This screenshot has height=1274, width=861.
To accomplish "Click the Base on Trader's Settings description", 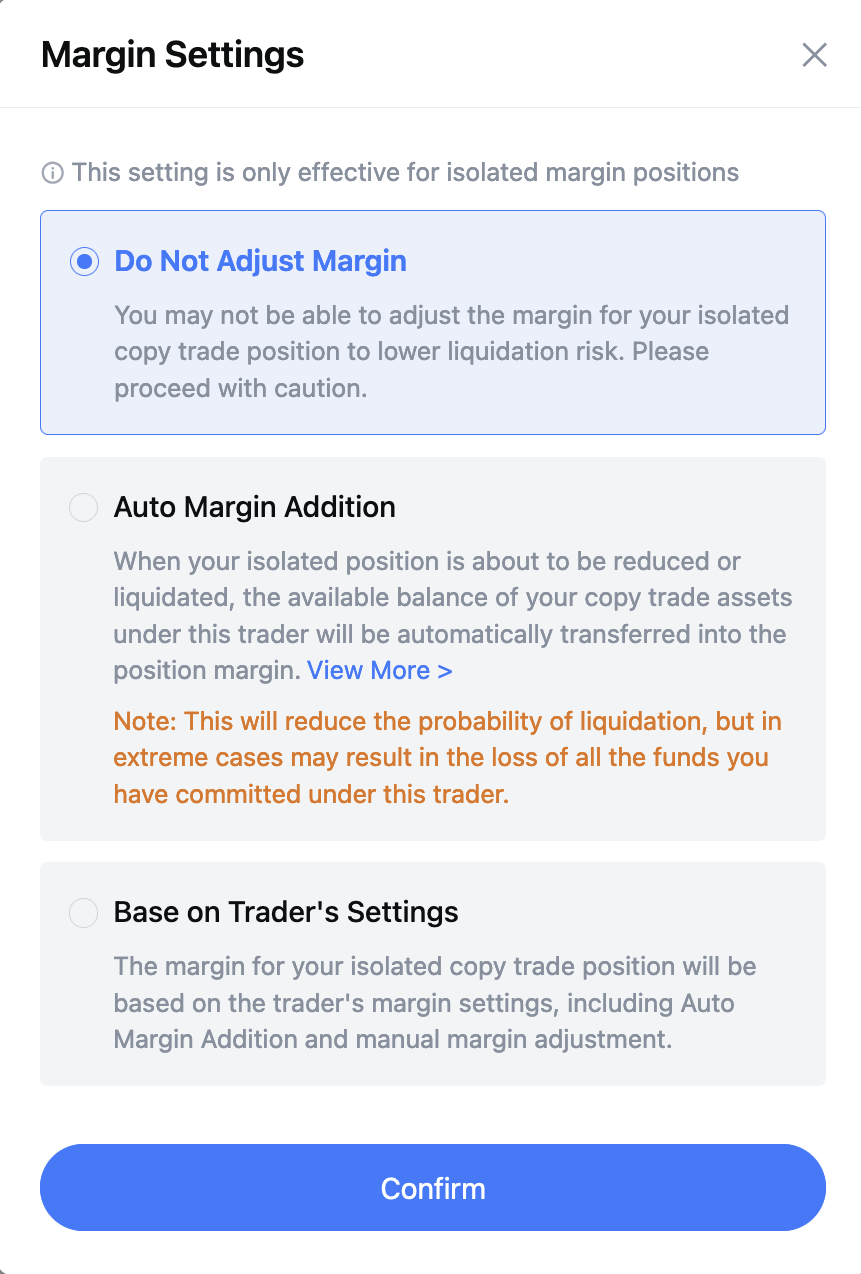I will tap(435, 1003).
